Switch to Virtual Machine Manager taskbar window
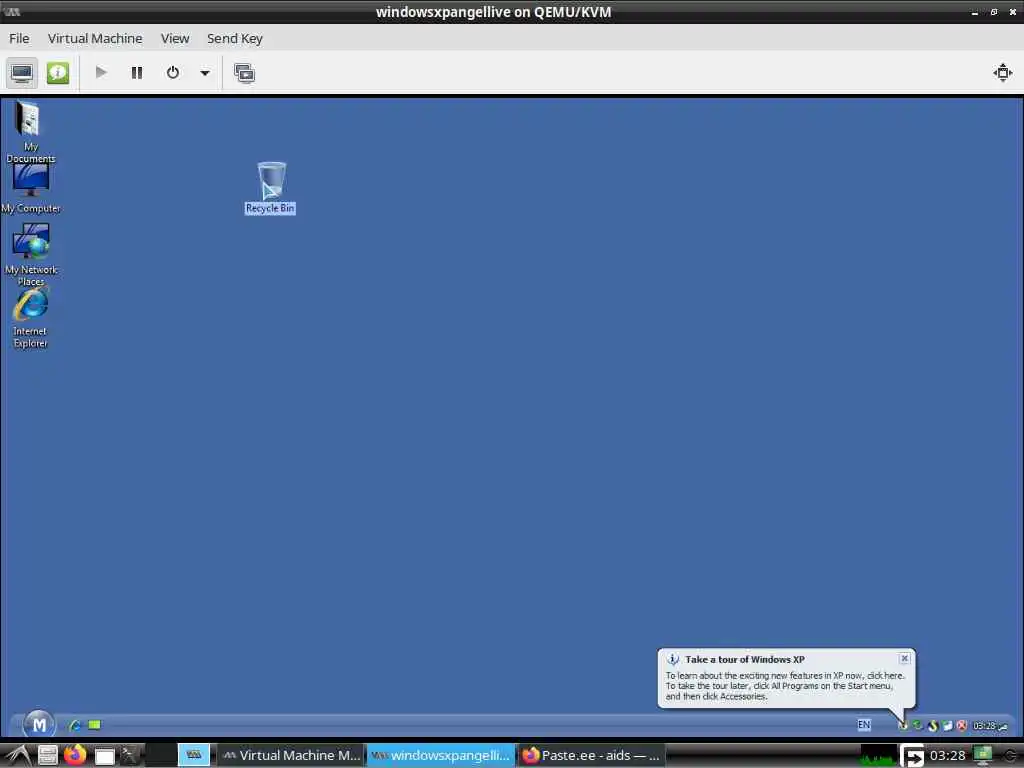The image size is (1024, 768). 291,756
